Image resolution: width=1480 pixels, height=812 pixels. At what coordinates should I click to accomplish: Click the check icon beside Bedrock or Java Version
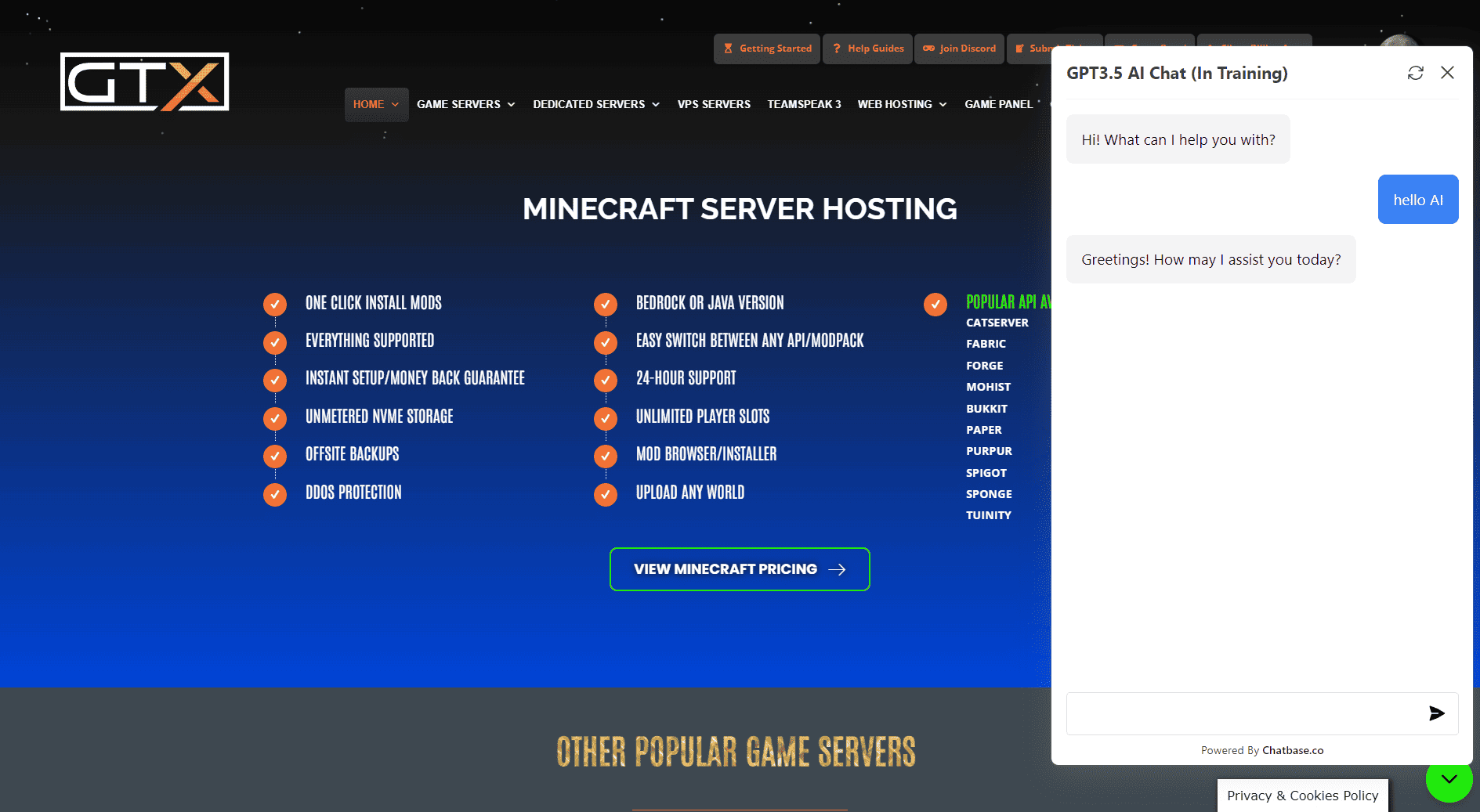[606, 304]
